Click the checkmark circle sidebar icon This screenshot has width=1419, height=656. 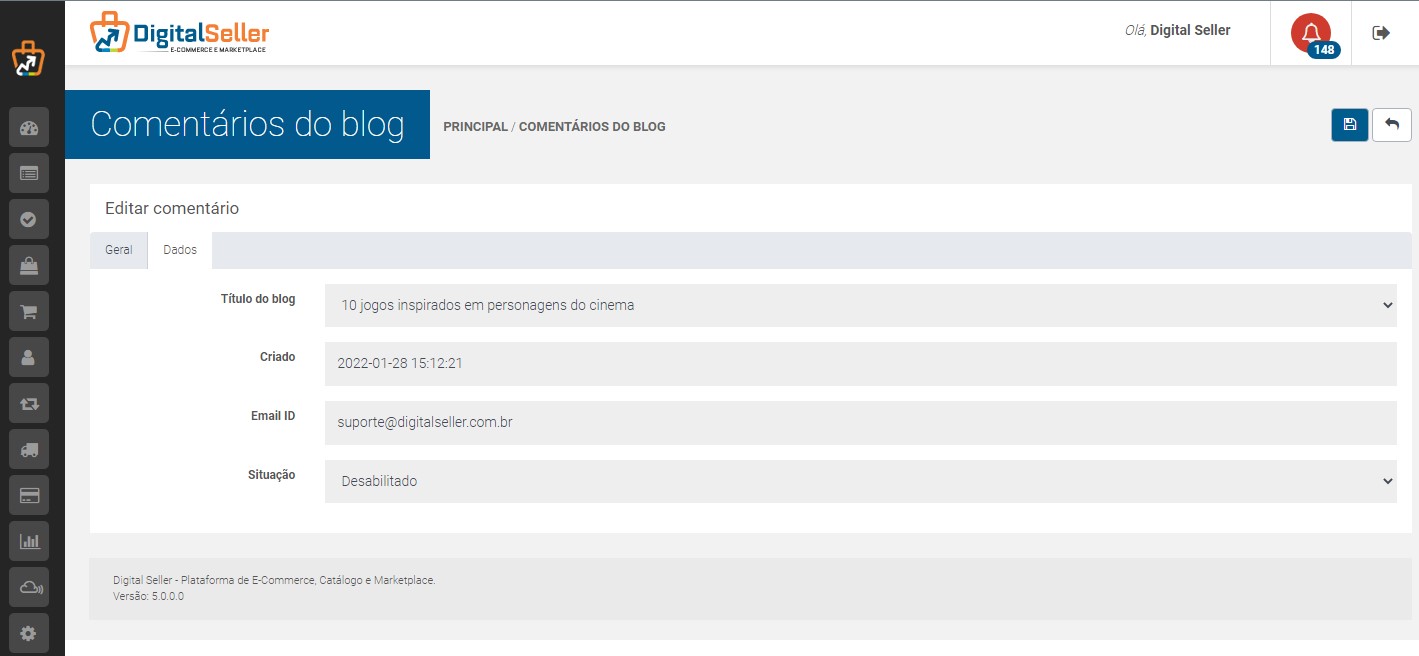tap(29, 220)
